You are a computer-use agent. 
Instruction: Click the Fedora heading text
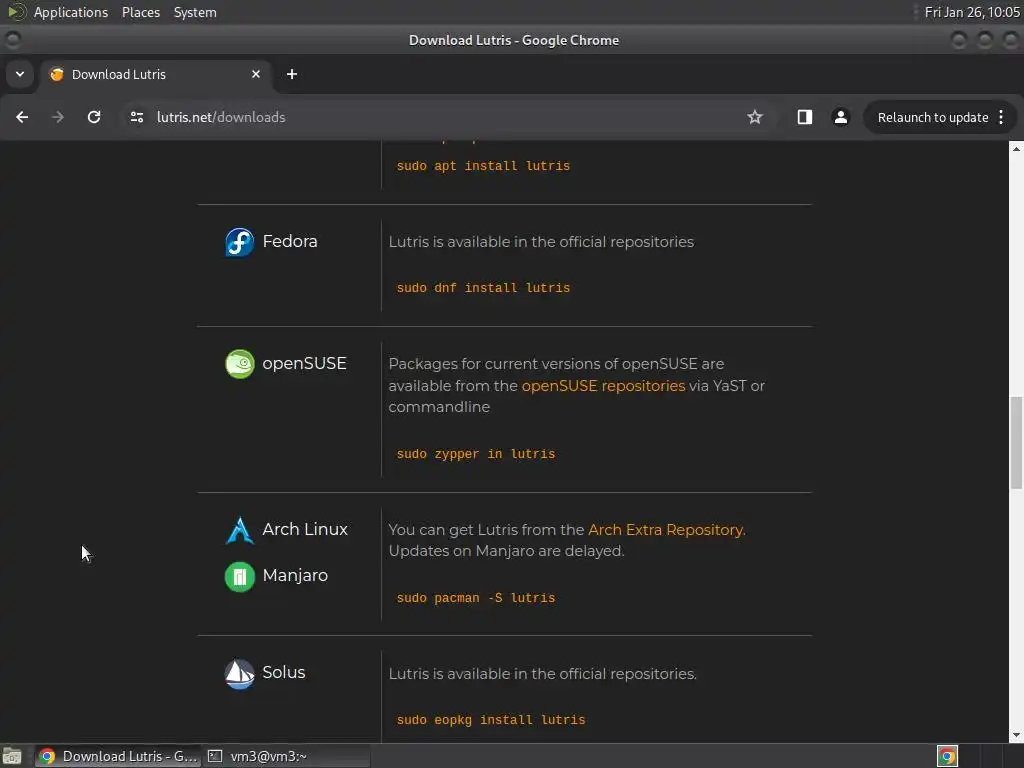(290, 241)
